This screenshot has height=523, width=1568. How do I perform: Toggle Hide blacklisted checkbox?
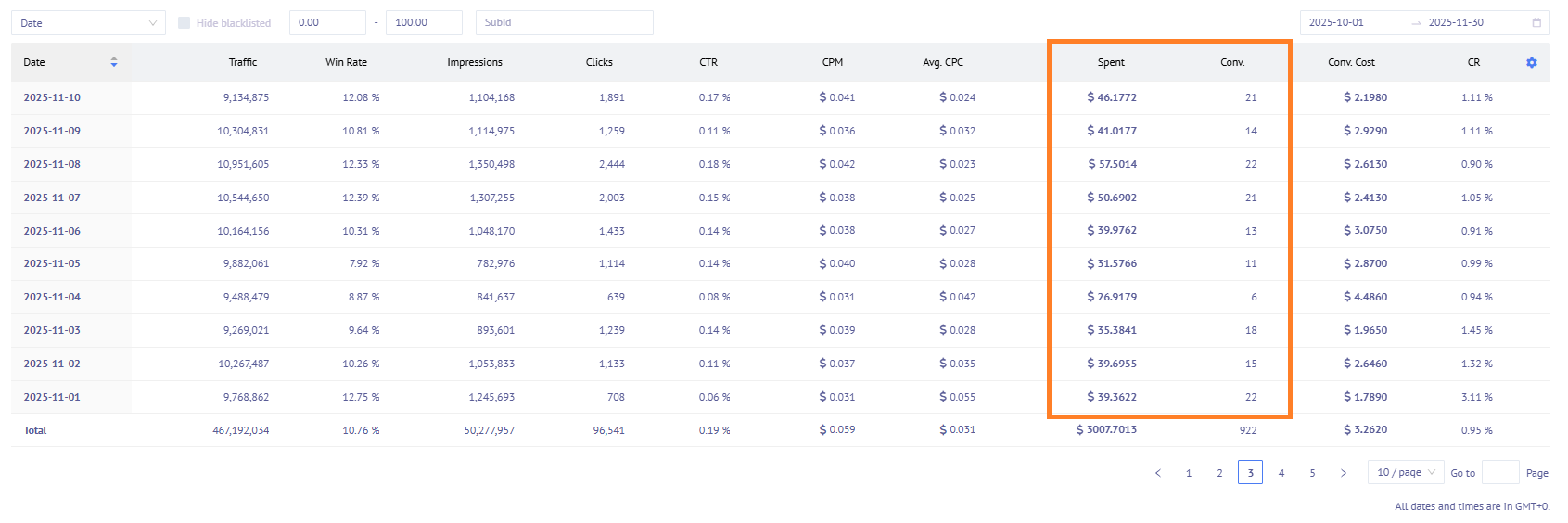[x=184, y=23]
